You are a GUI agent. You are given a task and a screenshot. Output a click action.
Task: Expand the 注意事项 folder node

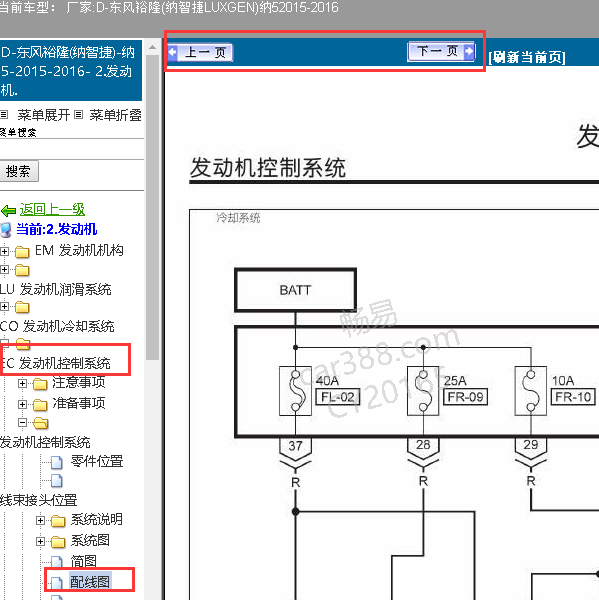22,383
